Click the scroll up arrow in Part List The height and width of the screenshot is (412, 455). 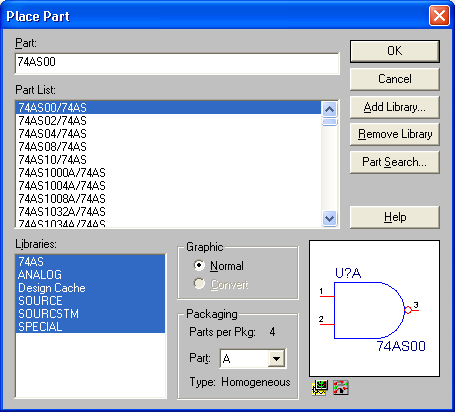(x=330, y=109)
